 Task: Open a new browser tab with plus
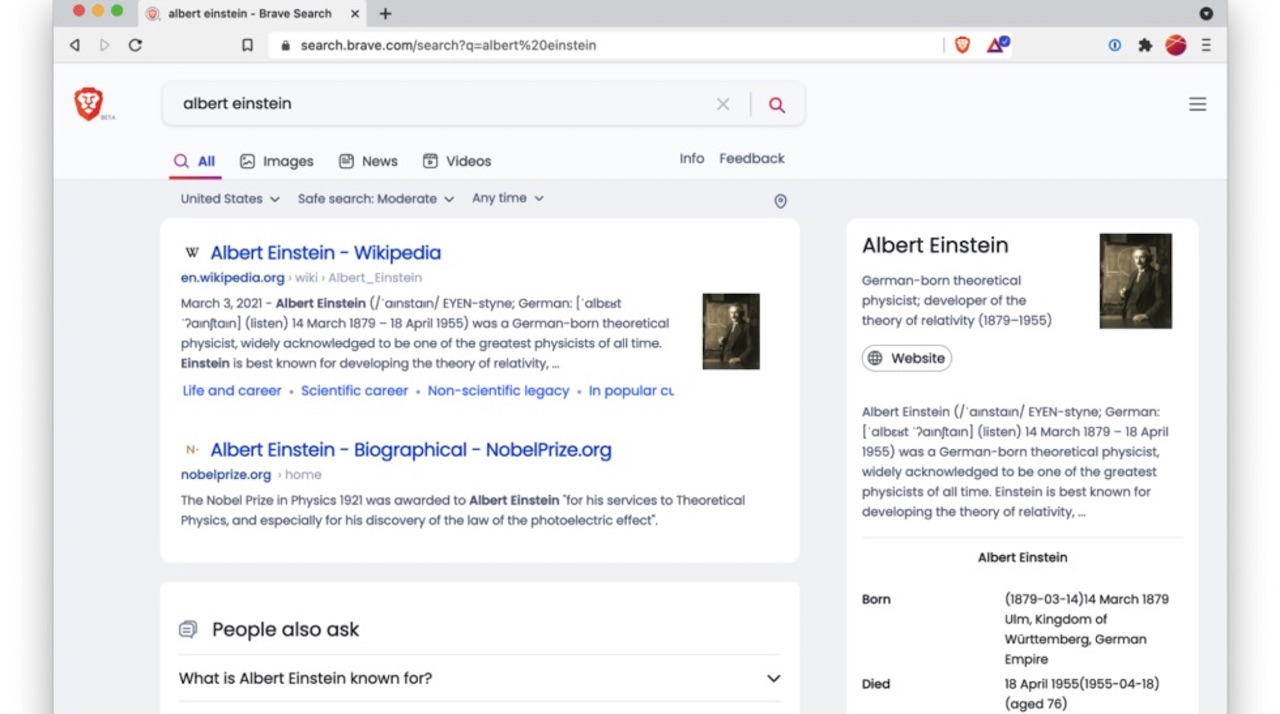click(x=385, y=13)
